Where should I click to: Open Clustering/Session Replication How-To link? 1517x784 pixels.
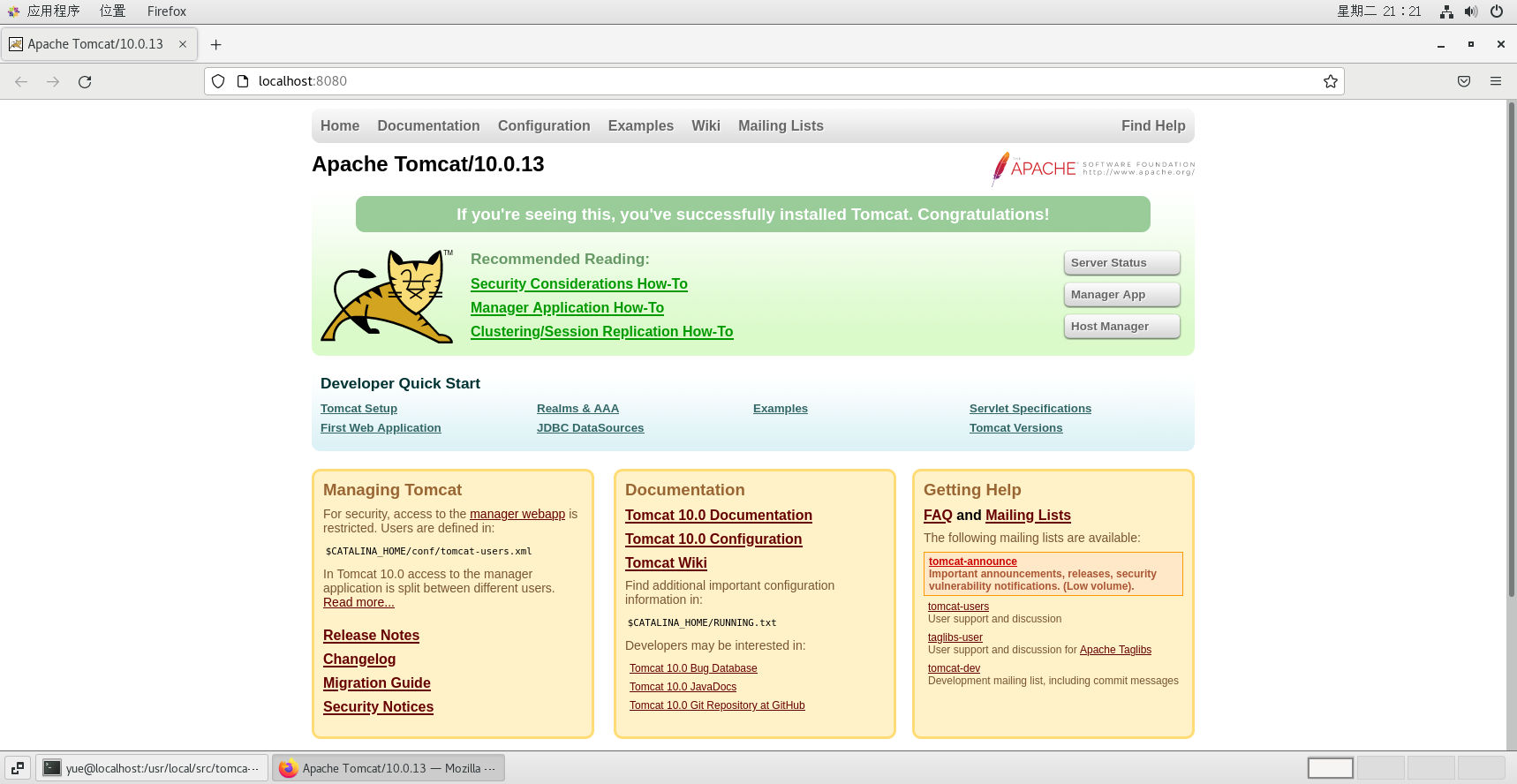pyautogui.click(x=601, y=331)
